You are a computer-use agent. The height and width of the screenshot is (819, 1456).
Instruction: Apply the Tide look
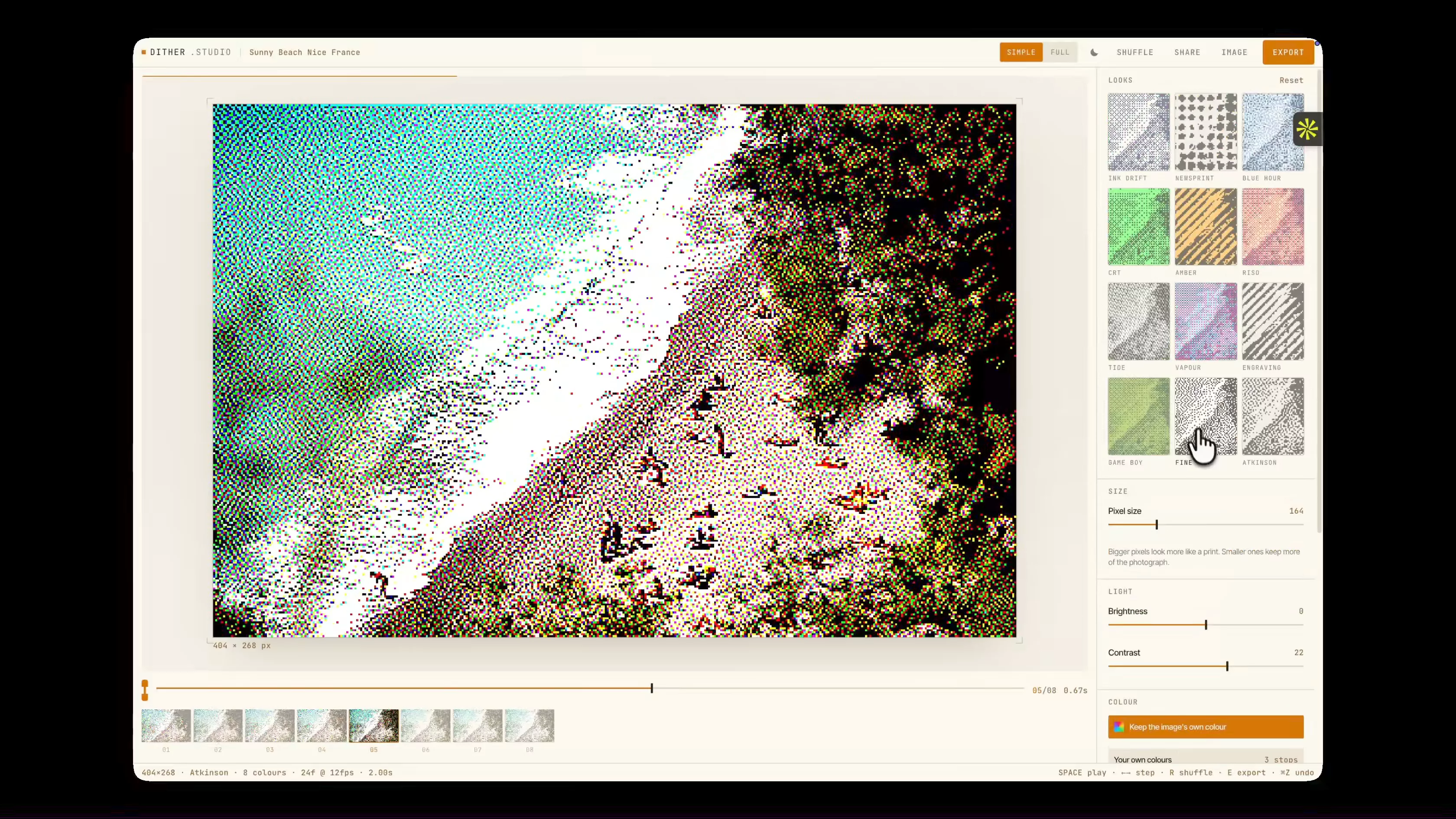tap(1138, 322)
